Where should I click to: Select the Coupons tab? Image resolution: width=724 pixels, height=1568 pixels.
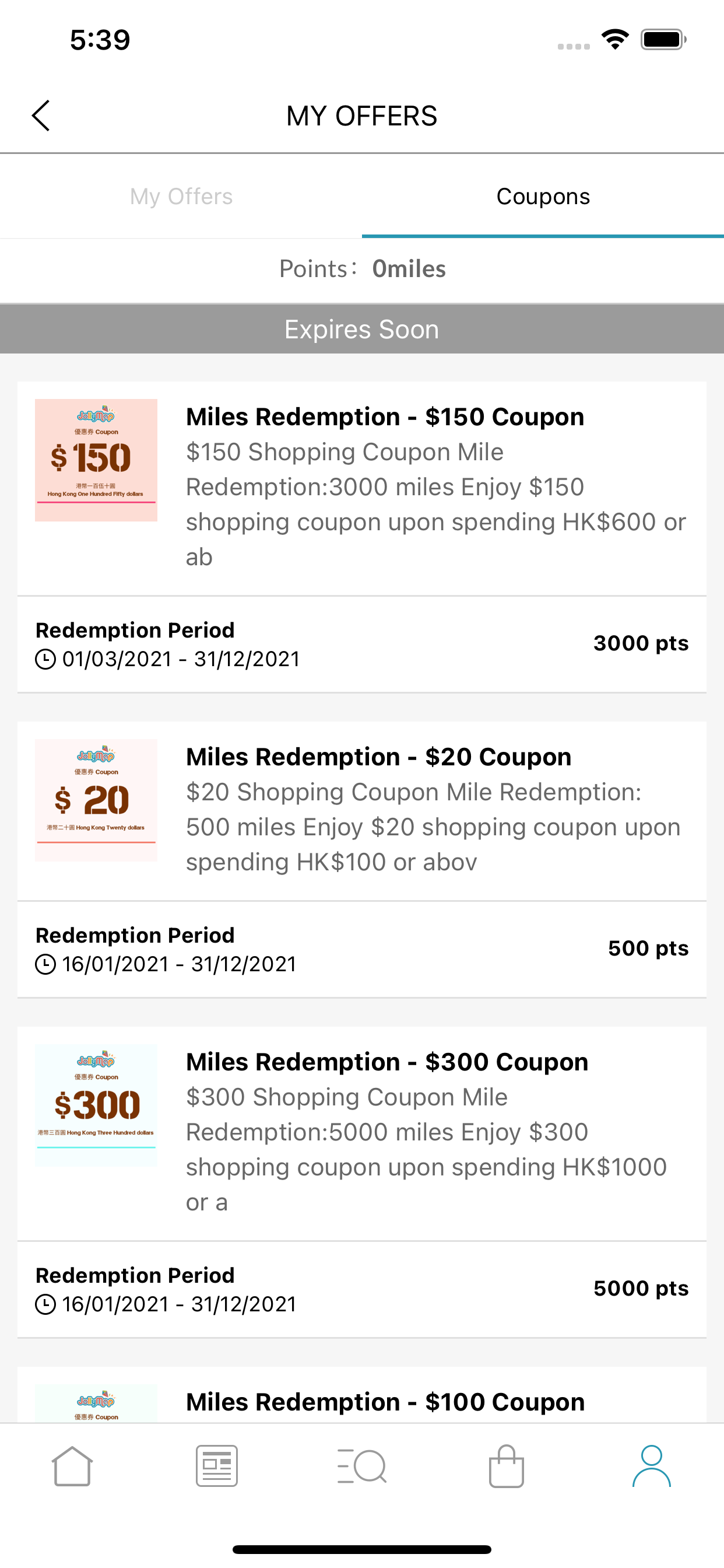[x=543, y=197]
